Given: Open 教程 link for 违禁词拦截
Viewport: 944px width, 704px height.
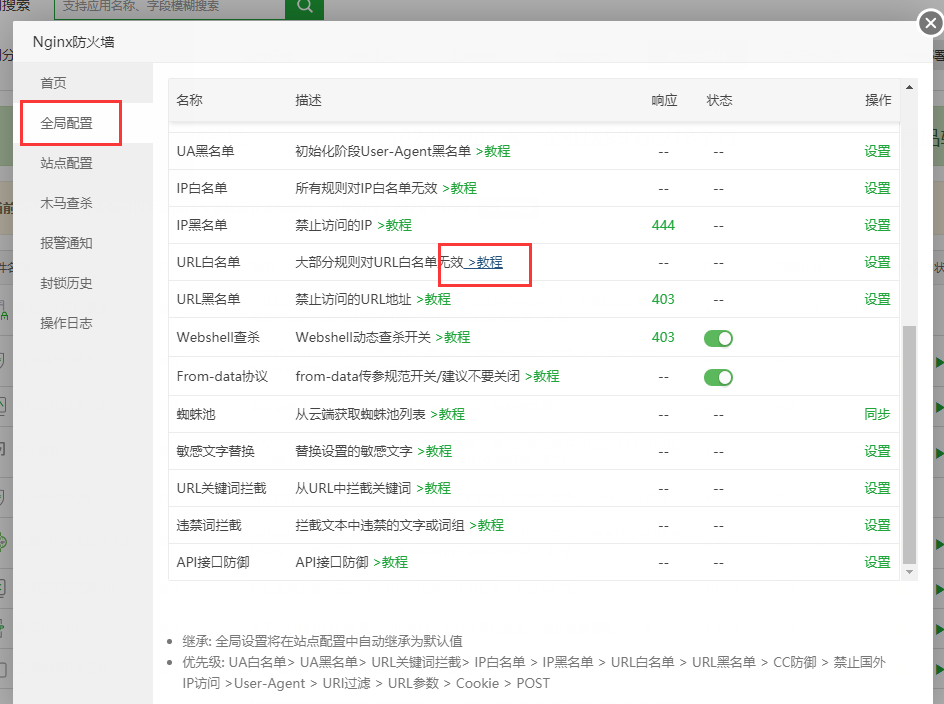Looking at the screenshot, I should click(x=486, y=525).
